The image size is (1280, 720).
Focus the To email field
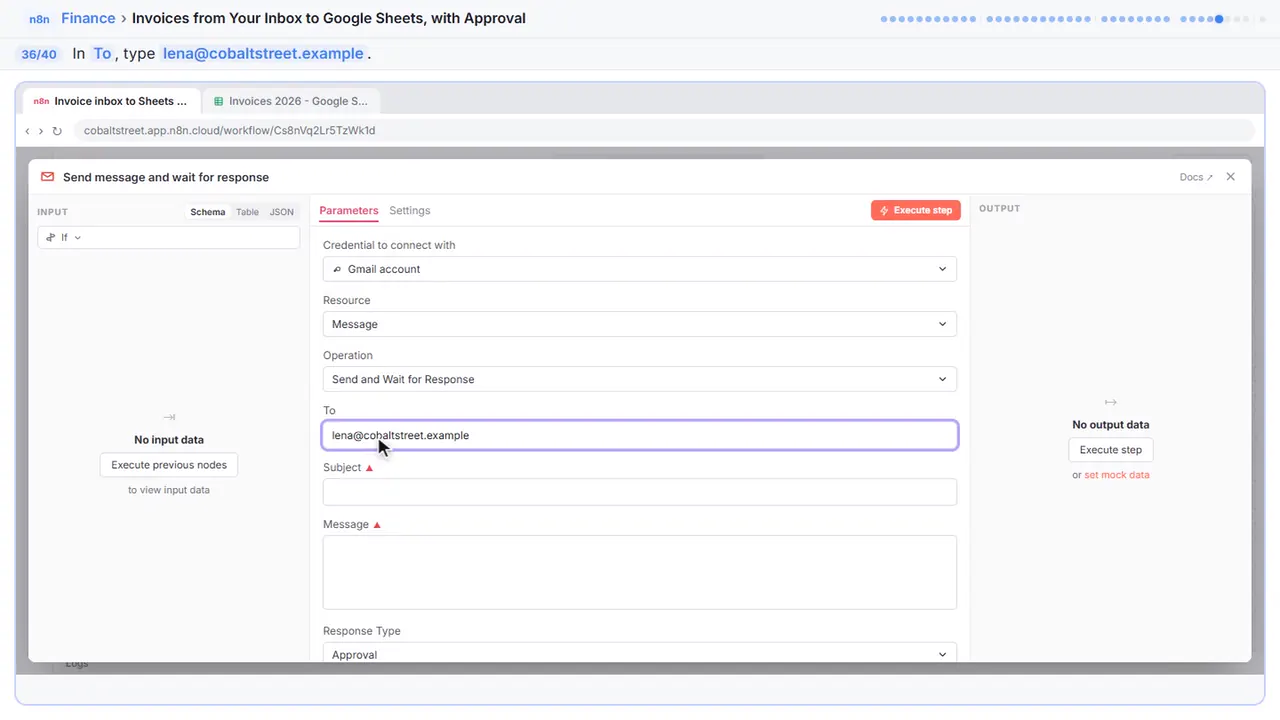tap(640, 435)
